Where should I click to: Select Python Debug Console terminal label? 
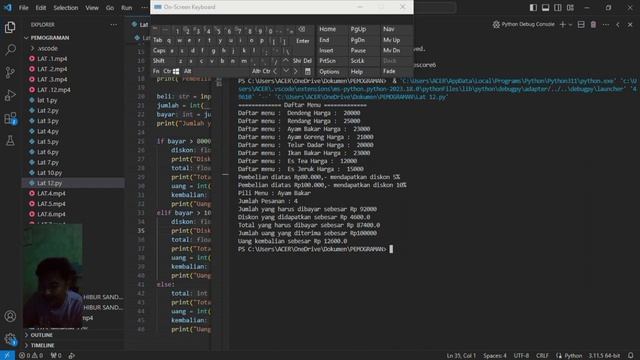[524, 24]
